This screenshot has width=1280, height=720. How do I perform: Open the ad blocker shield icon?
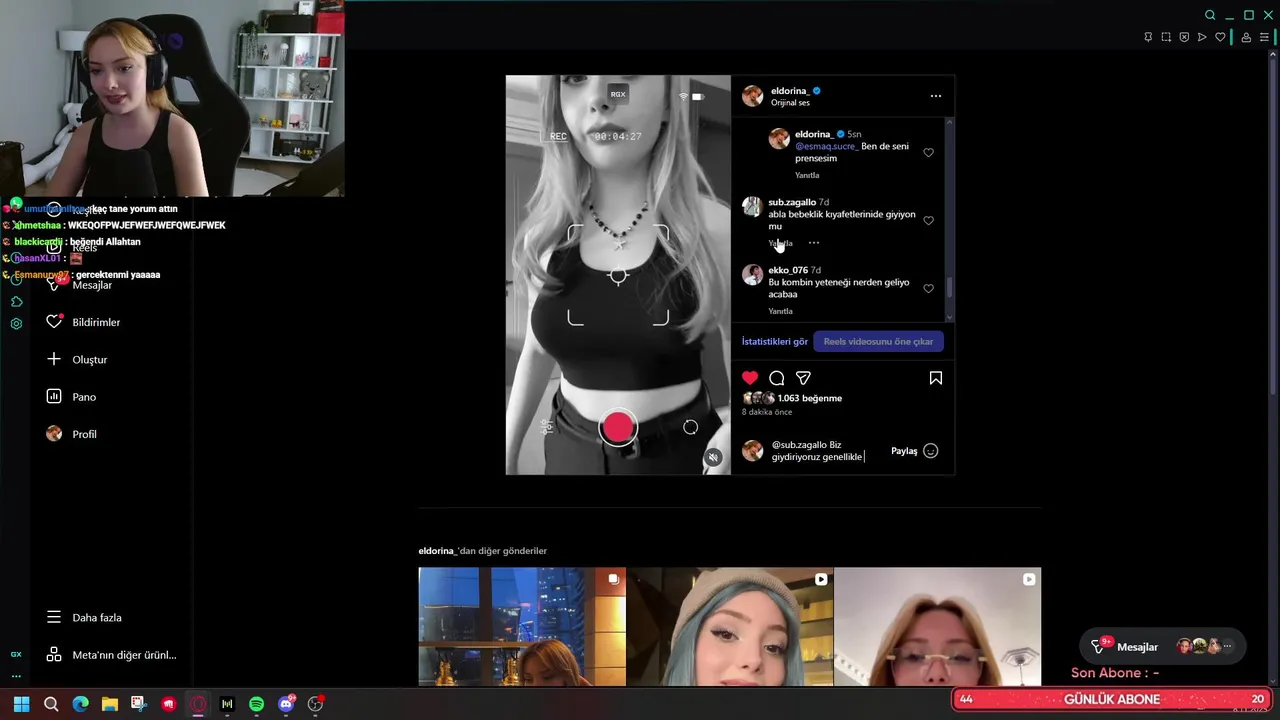click(x=1184, y=37)
